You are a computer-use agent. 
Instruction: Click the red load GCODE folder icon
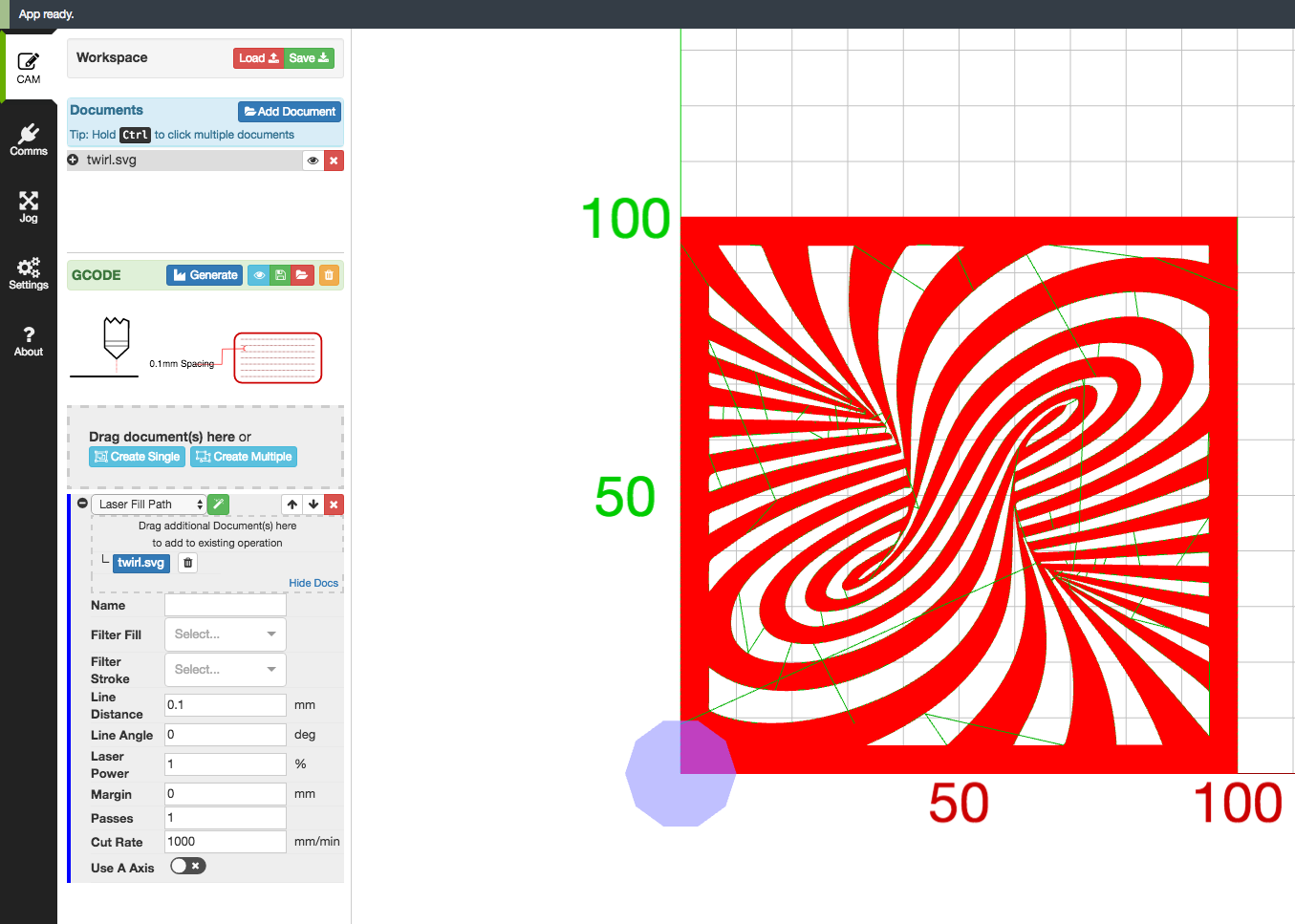tap(302, 275)
